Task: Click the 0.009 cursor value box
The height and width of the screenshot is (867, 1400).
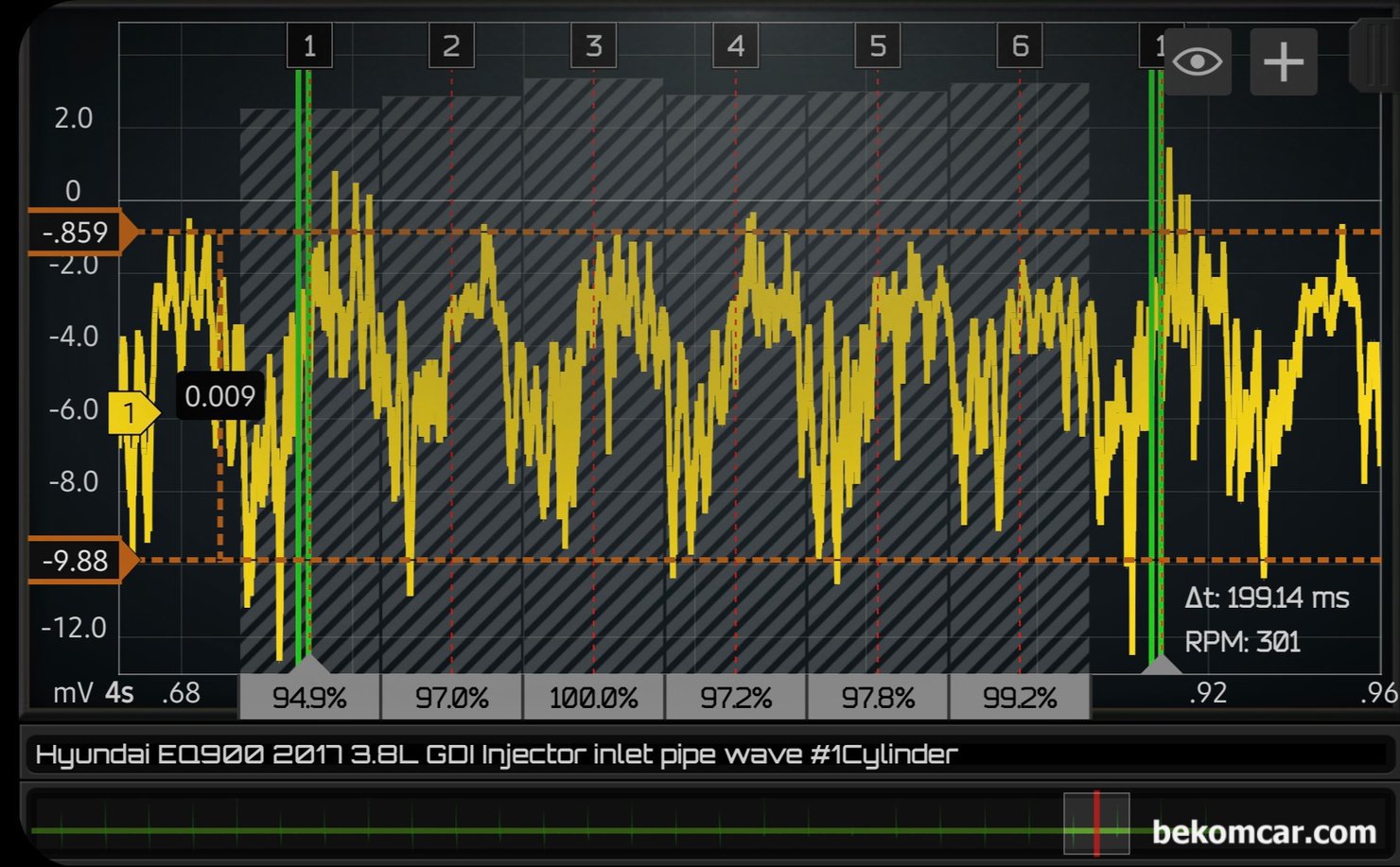Action: [219, 396]
